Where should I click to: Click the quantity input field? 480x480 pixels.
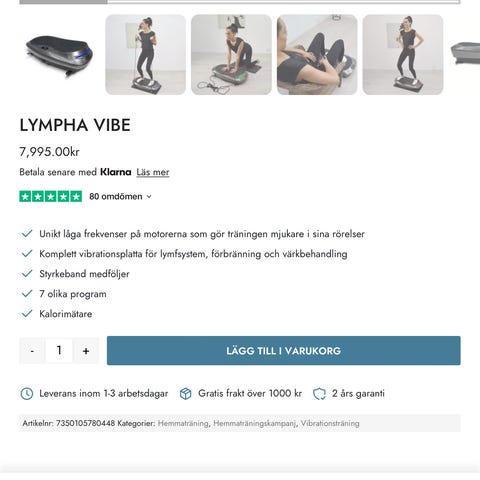coord(59,351)
